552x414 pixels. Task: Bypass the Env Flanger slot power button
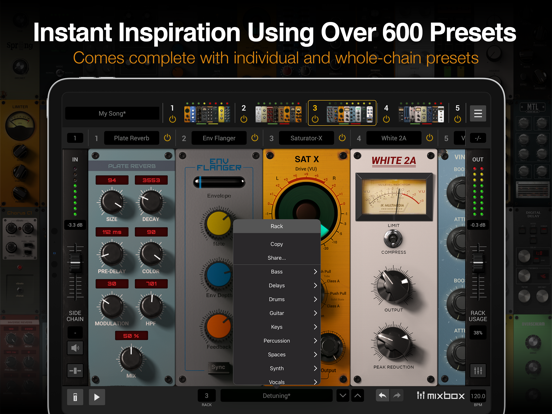tap(255, 138)
